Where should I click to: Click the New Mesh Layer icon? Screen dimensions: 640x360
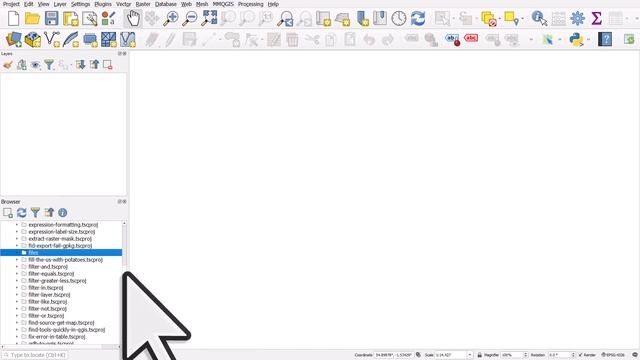click(x=109, y=40)
